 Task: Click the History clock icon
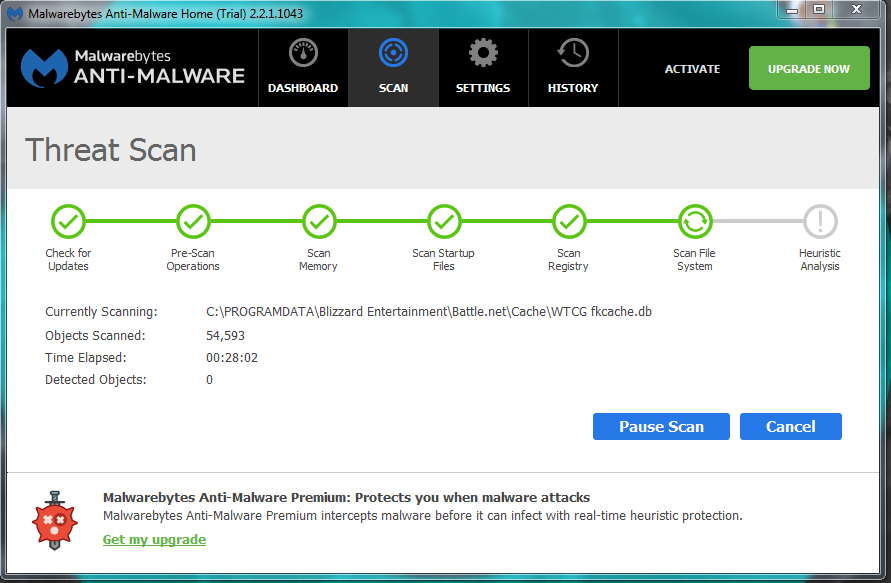click(573, 53)
